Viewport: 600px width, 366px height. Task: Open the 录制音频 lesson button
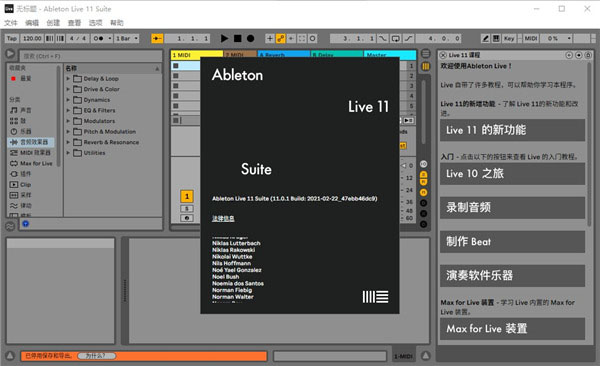click(x=512, y=208)
